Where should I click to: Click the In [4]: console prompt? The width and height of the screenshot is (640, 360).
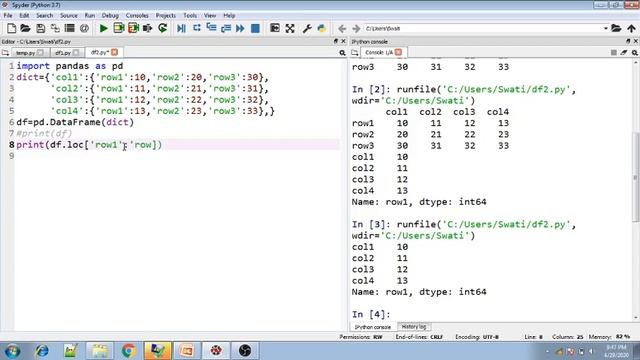point(371,314)
